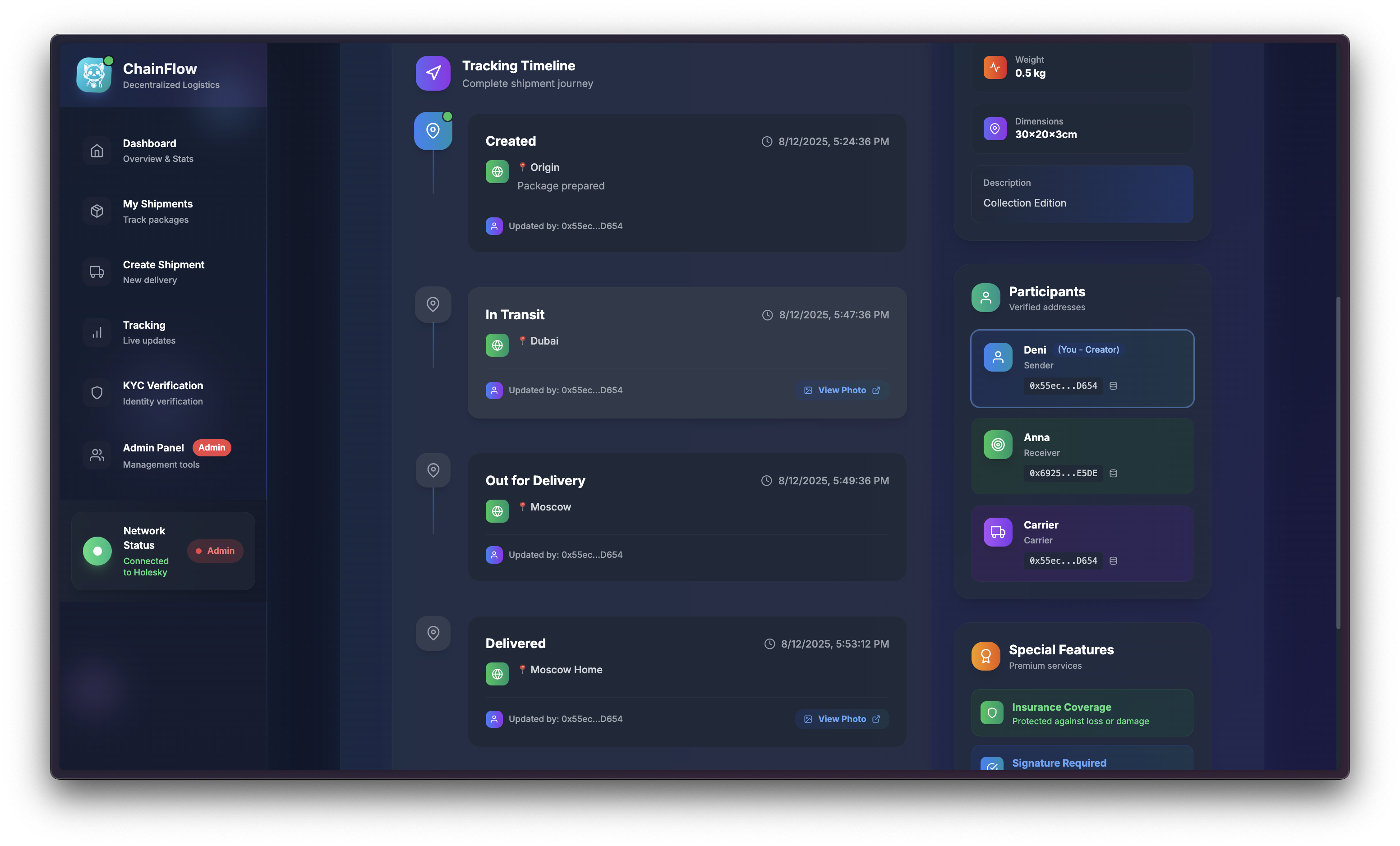Click the Created timeline marker pin

(x=433, y=131)
